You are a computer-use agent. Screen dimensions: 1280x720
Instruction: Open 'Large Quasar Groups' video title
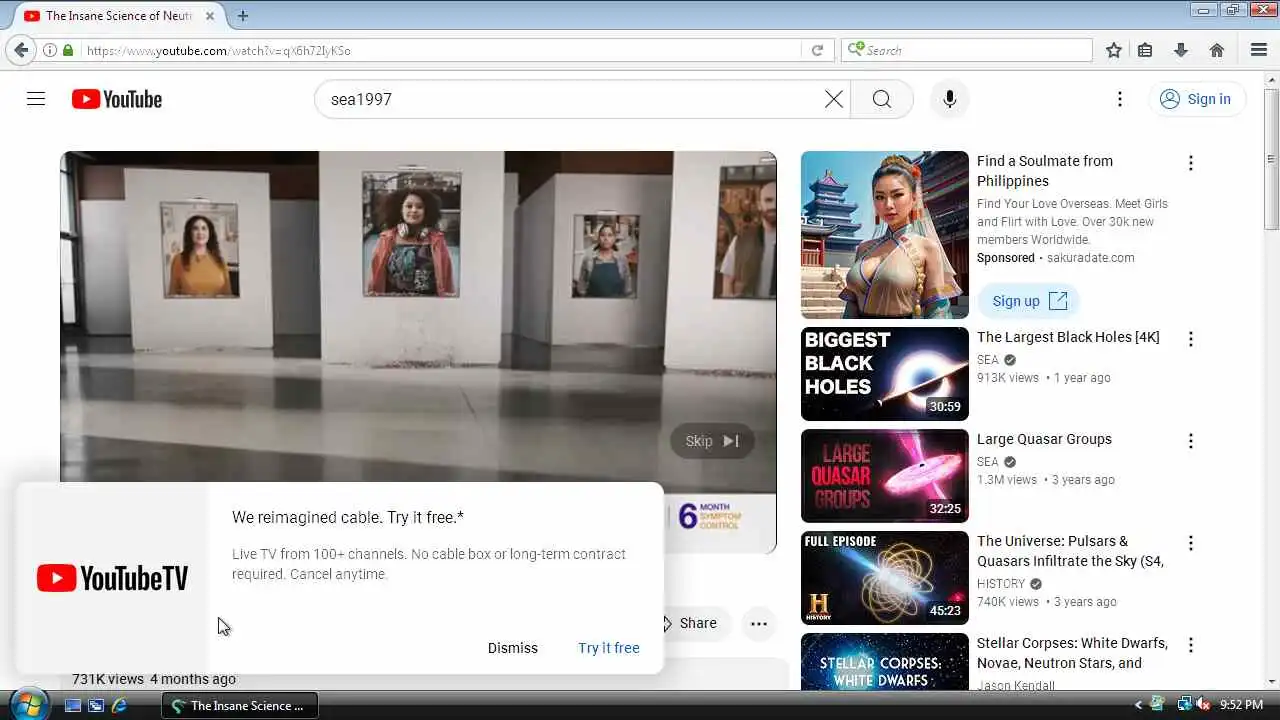click(x=1044, y=439)
